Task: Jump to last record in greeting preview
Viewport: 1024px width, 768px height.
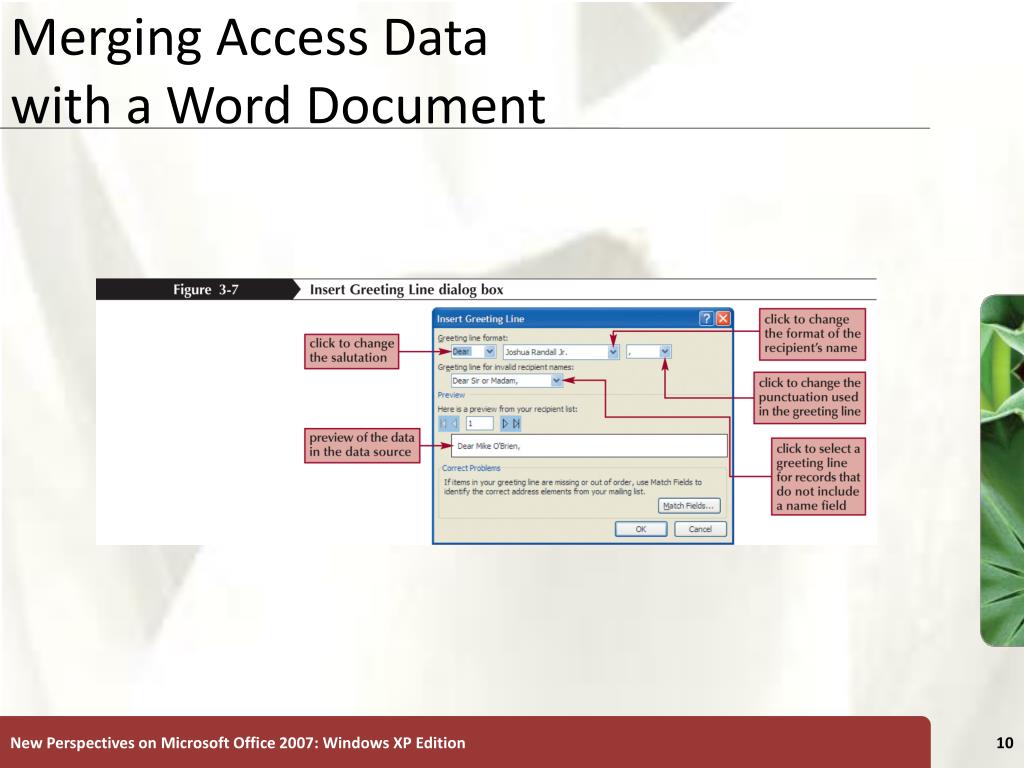Action: tap(516, 424)
